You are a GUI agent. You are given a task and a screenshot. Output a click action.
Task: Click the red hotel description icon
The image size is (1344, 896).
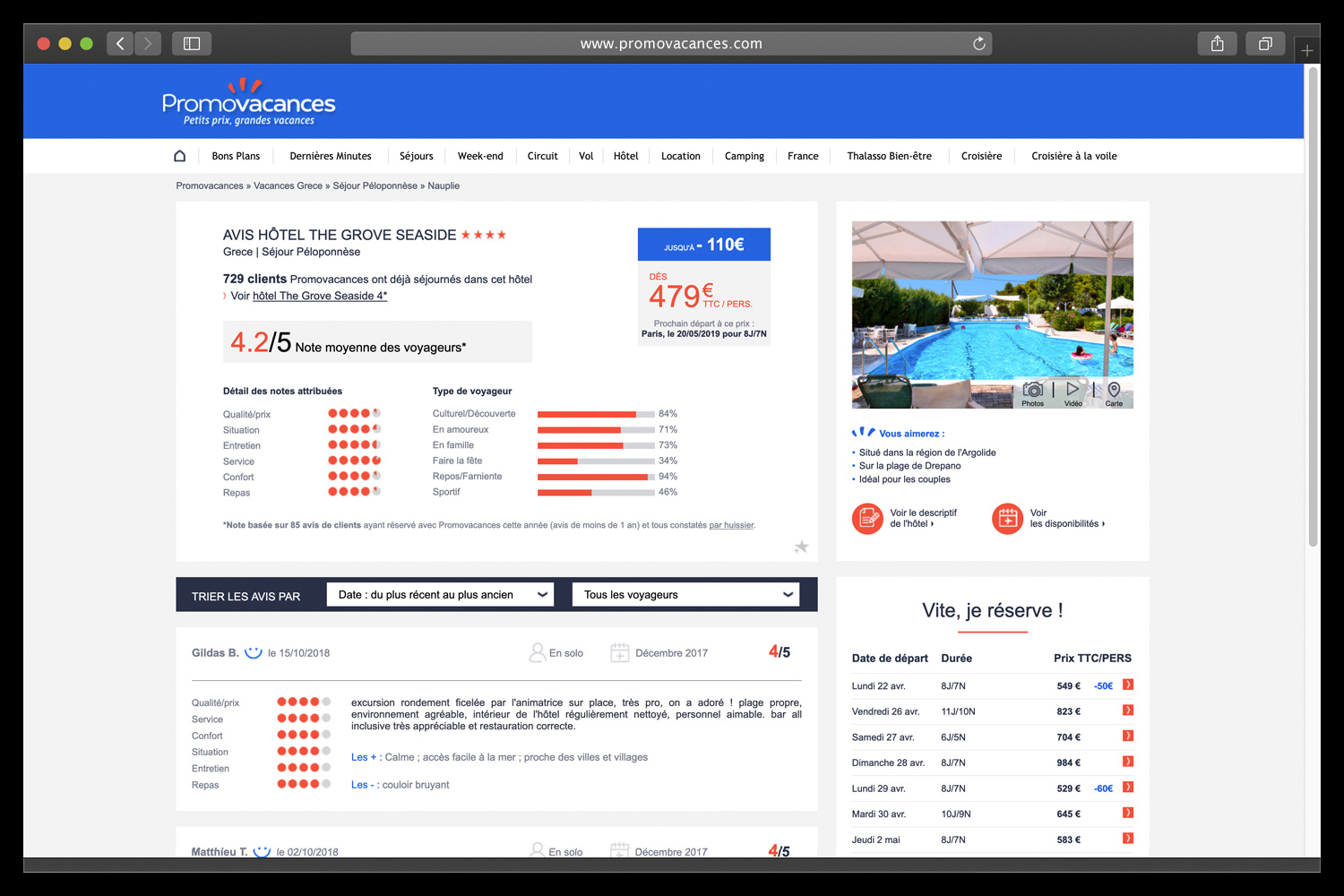pyautogui.click(x=867, y=518)
